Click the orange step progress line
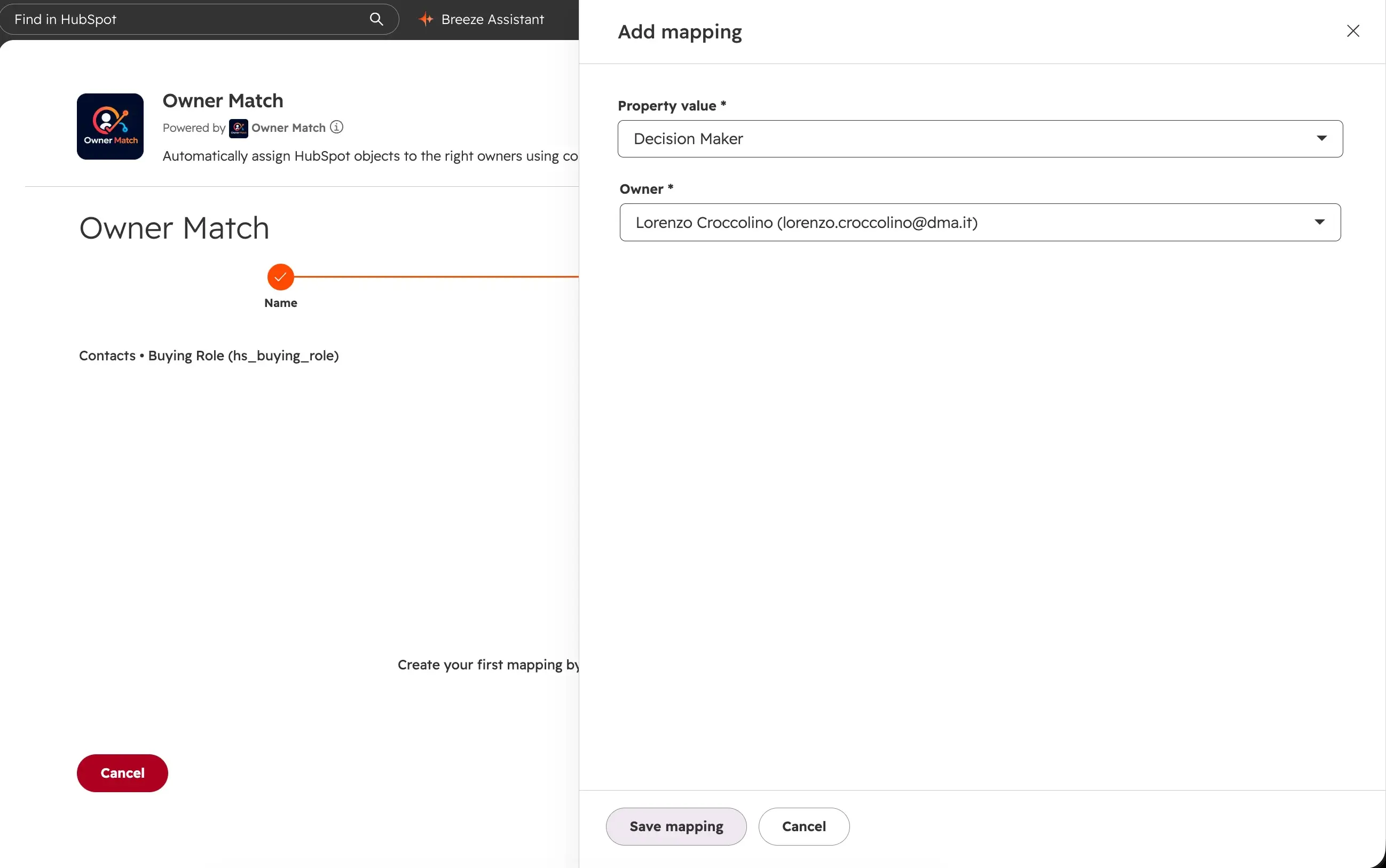 click(x=436, y=277)
